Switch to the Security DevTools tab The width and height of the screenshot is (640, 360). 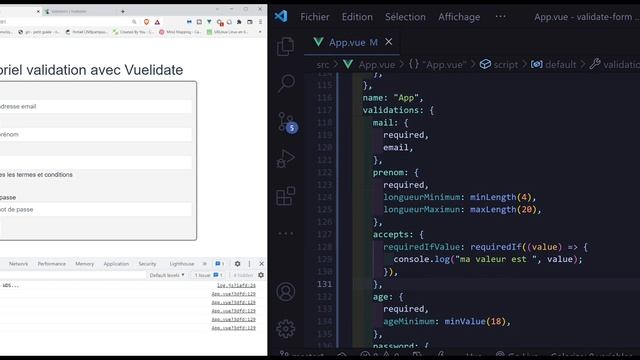147,264
